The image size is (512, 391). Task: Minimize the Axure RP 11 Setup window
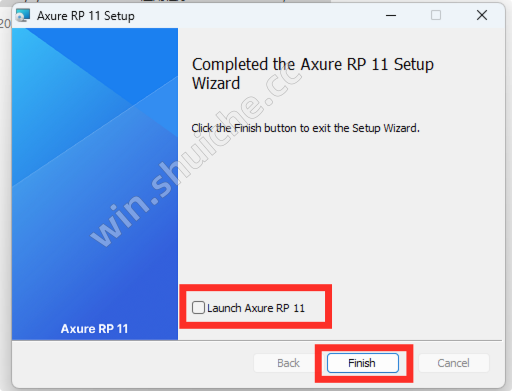[391, 15]
